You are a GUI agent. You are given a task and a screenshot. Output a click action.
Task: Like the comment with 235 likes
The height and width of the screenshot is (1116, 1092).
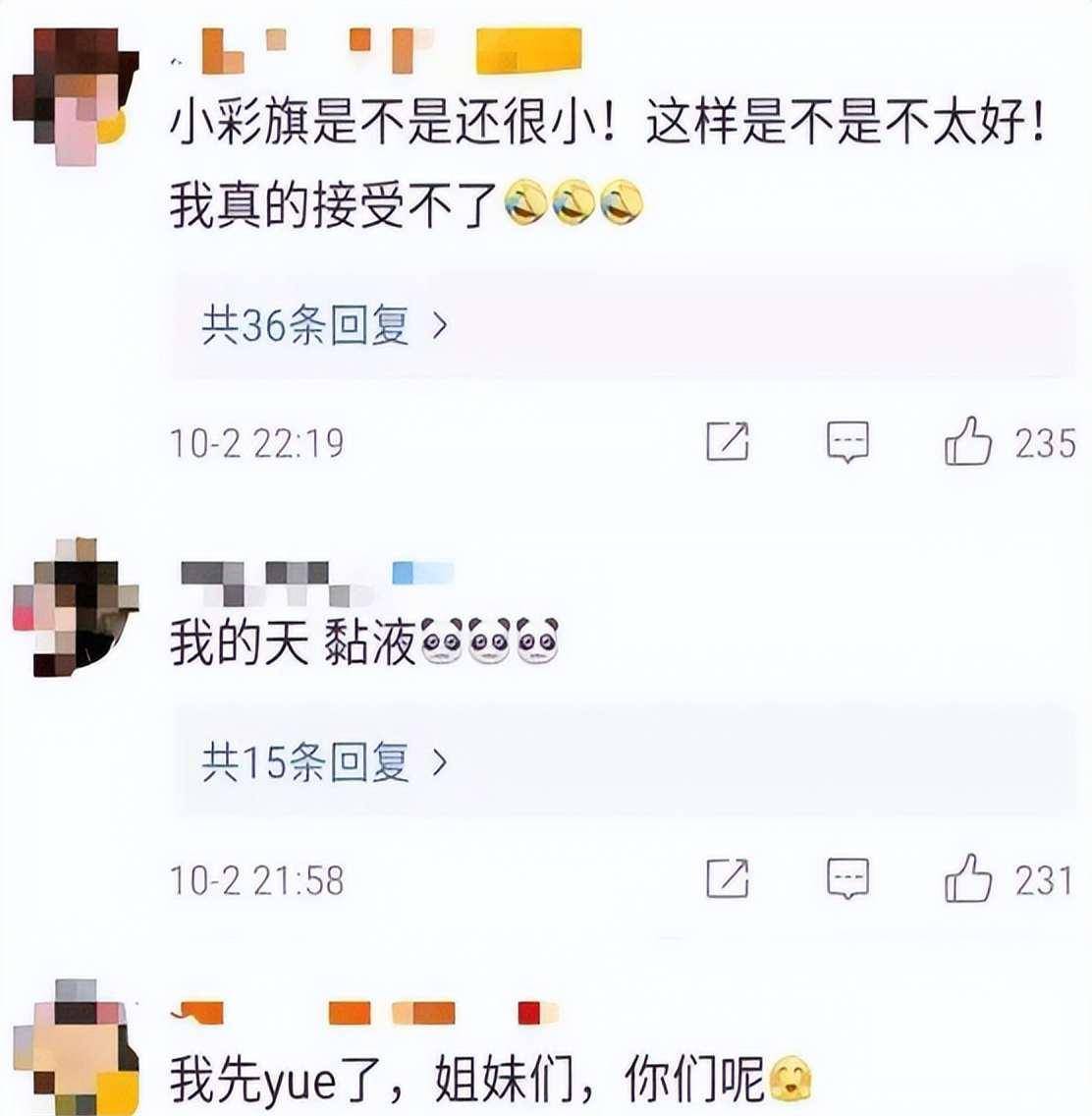coord(967,441)
